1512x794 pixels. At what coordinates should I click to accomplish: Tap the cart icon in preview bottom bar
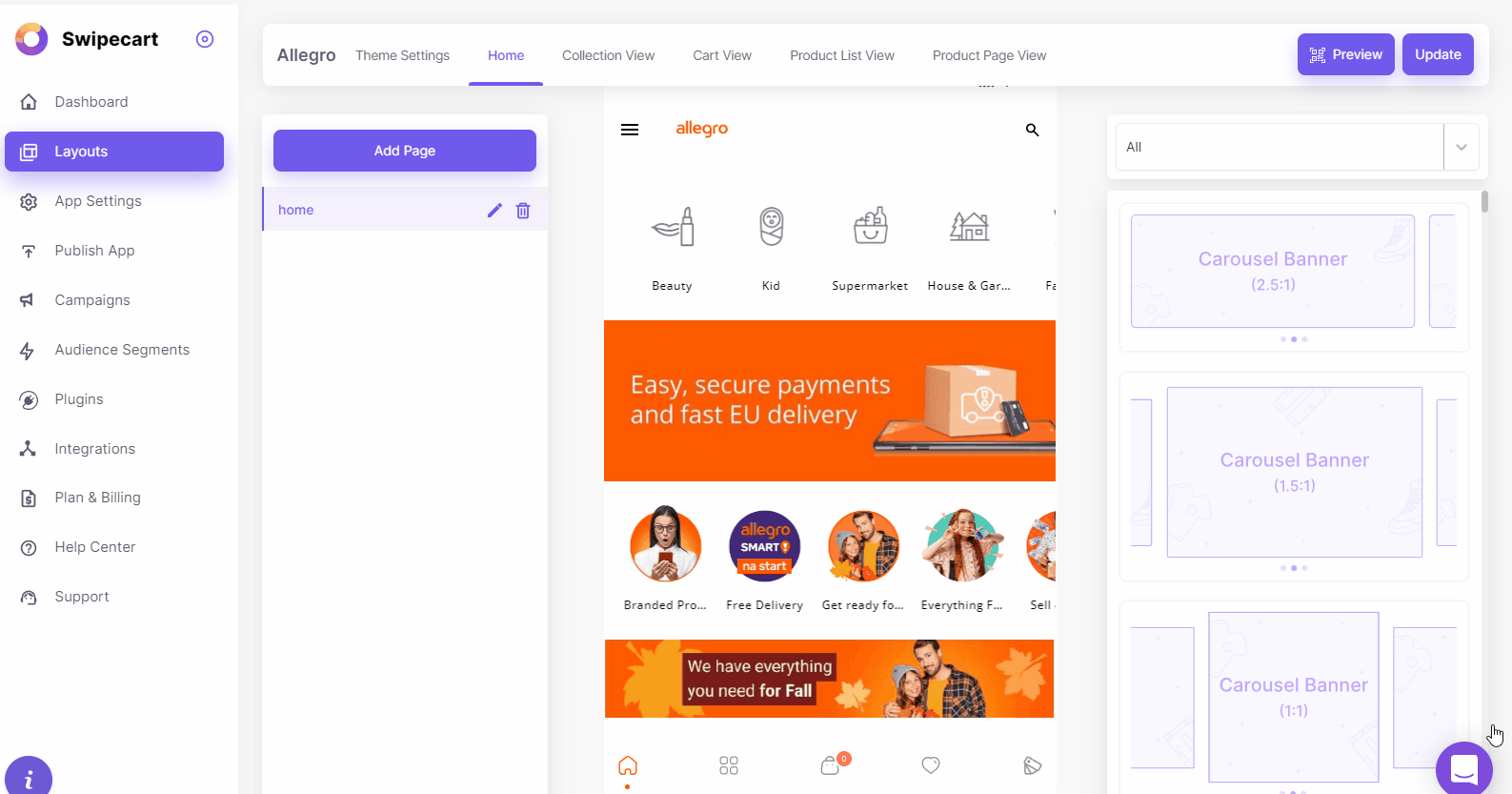pos(831,764)
